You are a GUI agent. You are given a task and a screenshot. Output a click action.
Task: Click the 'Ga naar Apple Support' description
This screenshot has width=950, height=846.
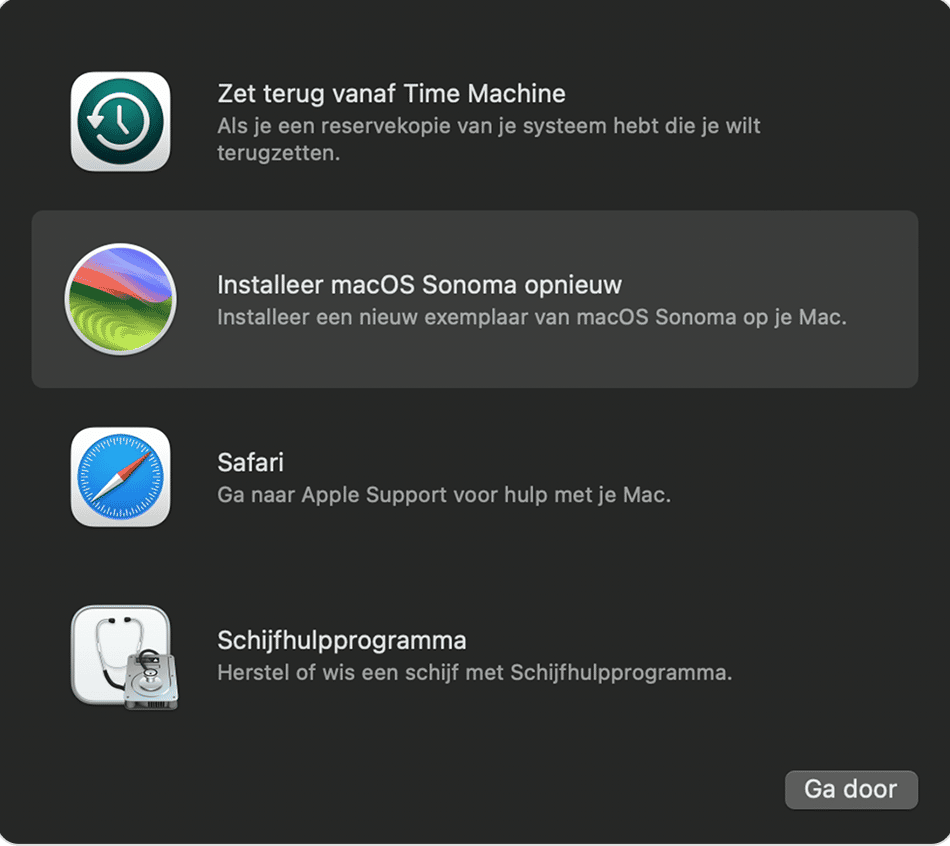click(x=443, y=495)
